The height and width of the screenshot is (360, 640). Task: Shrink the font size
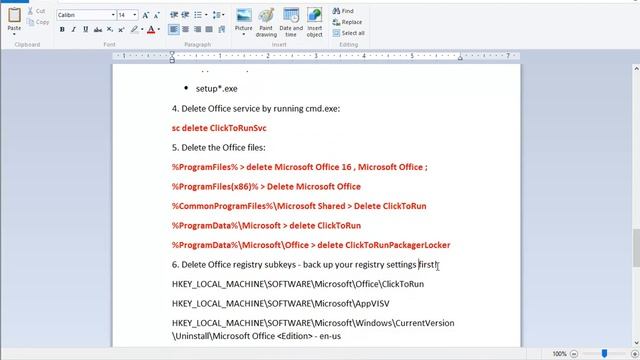pyautogui.click(x=157, y=16)
